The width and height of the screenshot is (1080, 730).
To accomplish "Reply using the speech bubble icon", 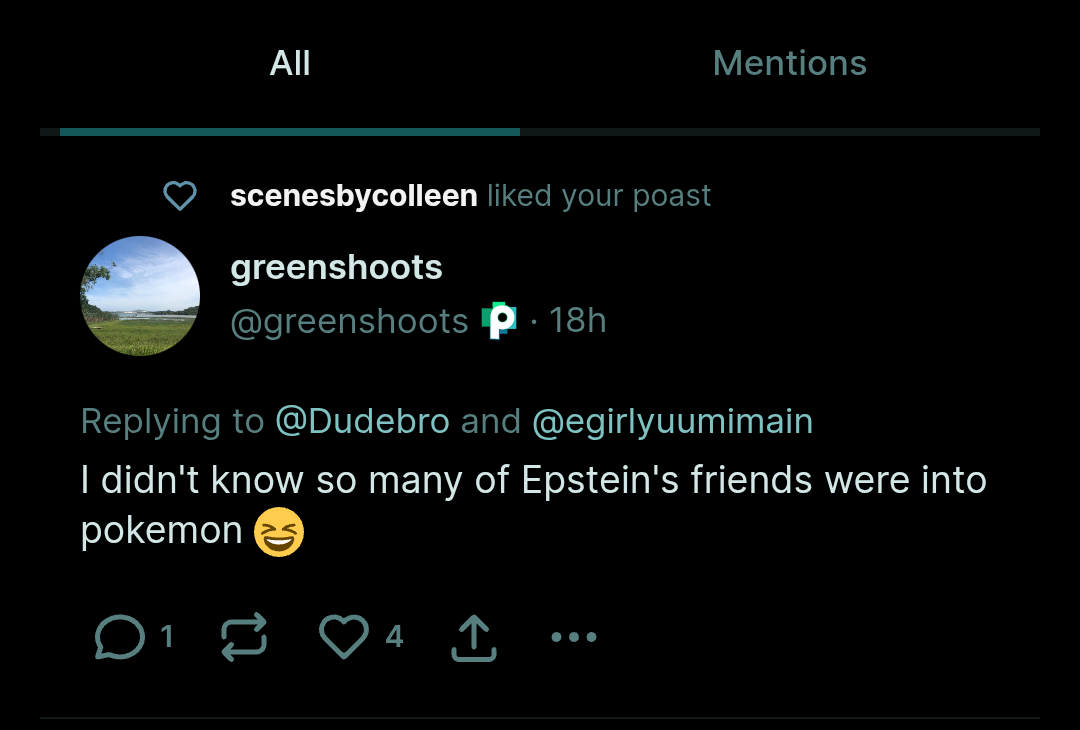I will (x=119, y=637).
